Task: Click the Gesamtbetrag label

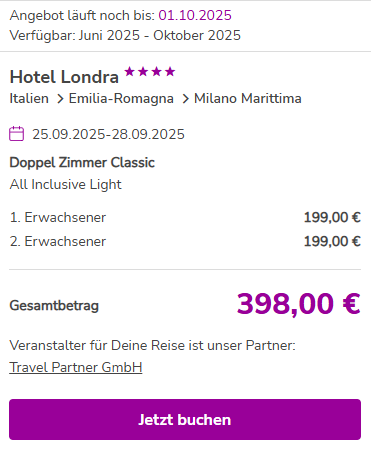Action: (54, 305)
